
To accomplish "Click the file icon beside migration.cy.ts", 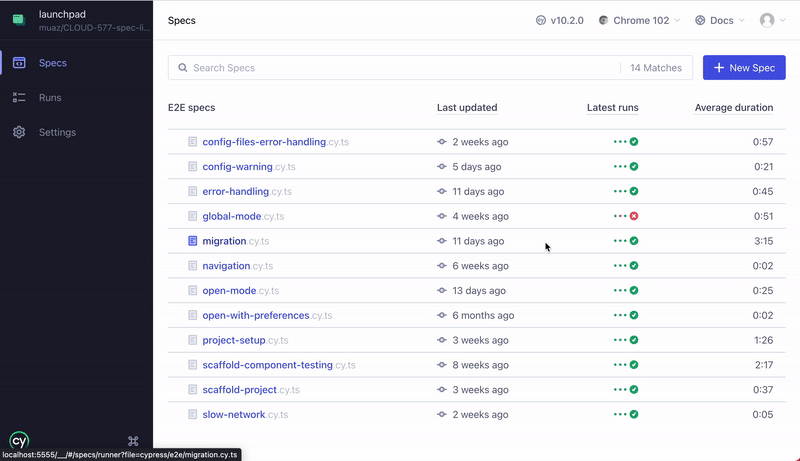I will pos(193,241).
